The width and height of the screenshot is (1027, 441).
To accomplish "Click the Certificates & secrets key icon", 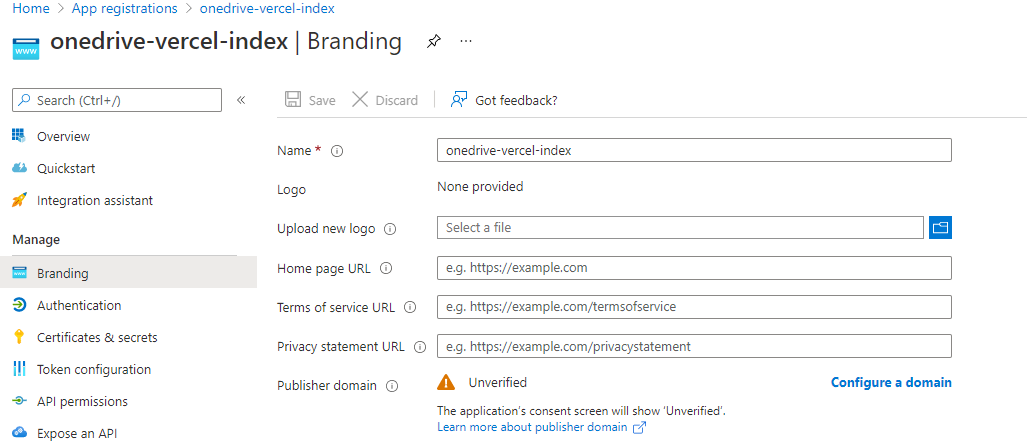I will [19, 337].
